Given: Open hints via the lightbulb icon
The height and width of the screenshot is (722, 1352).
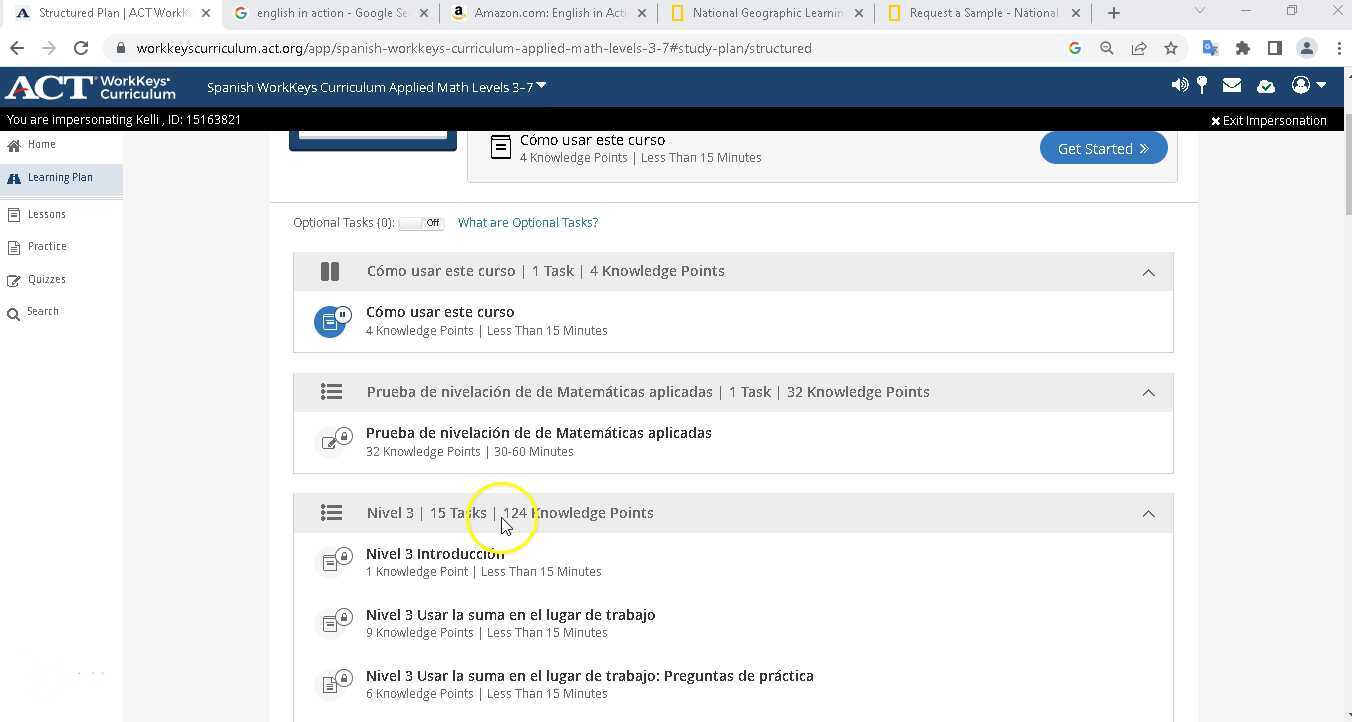Looking at the screenshot, I should click(1202, 85).
